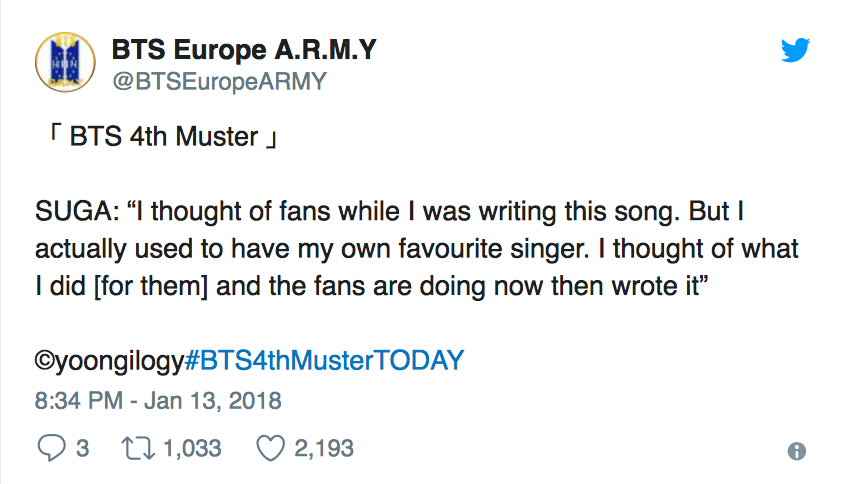Open the info icon on the tweet
The width and height of the screenshot is (844, 484).
[797, 451]
